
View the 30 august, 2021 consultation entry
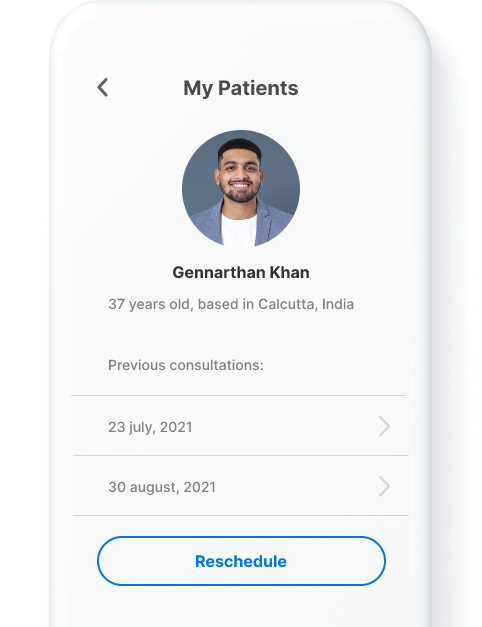241,486
